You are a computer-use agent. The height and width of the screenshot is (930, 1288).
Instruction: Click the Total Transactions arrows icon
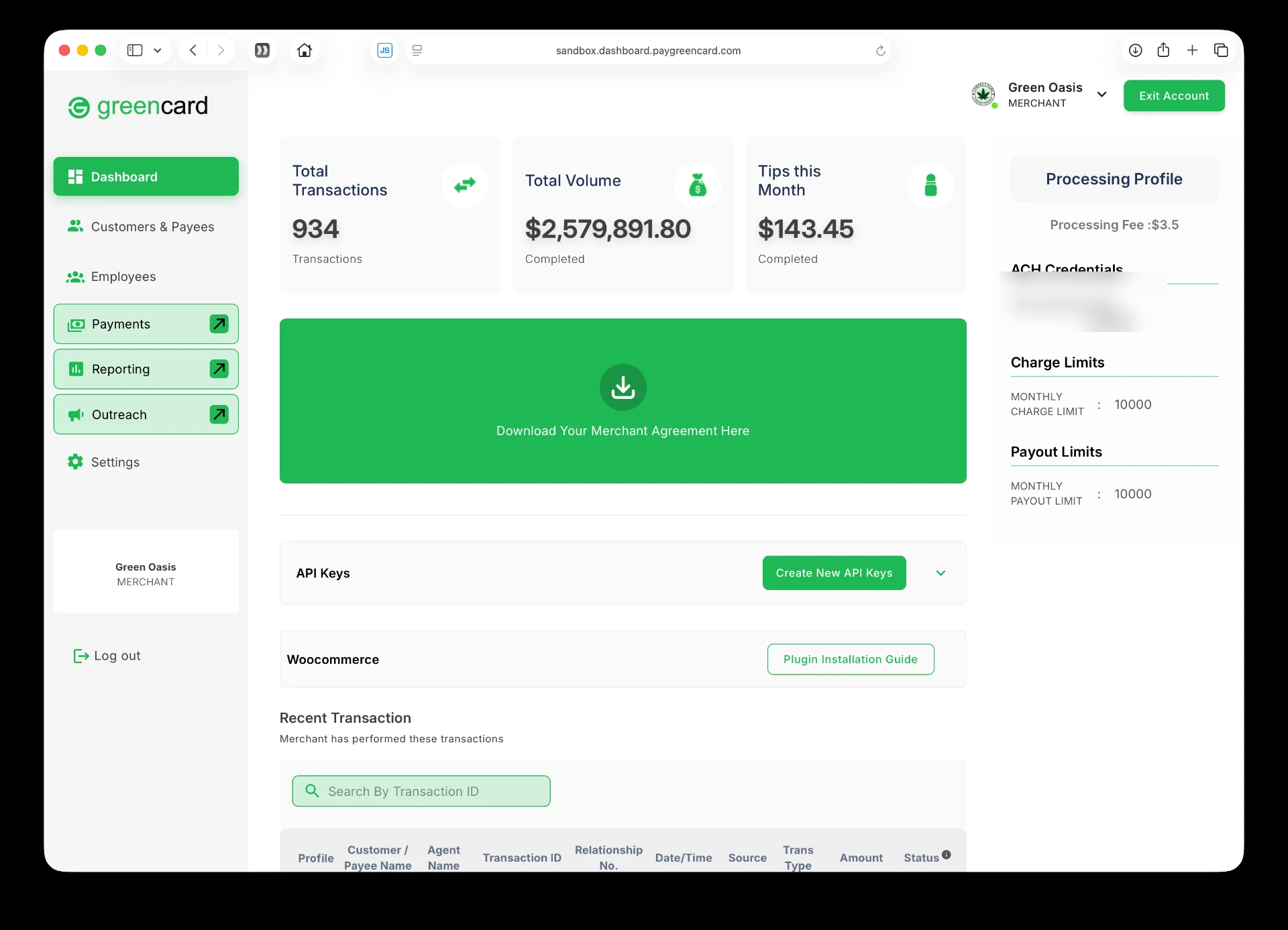(464, 184)
